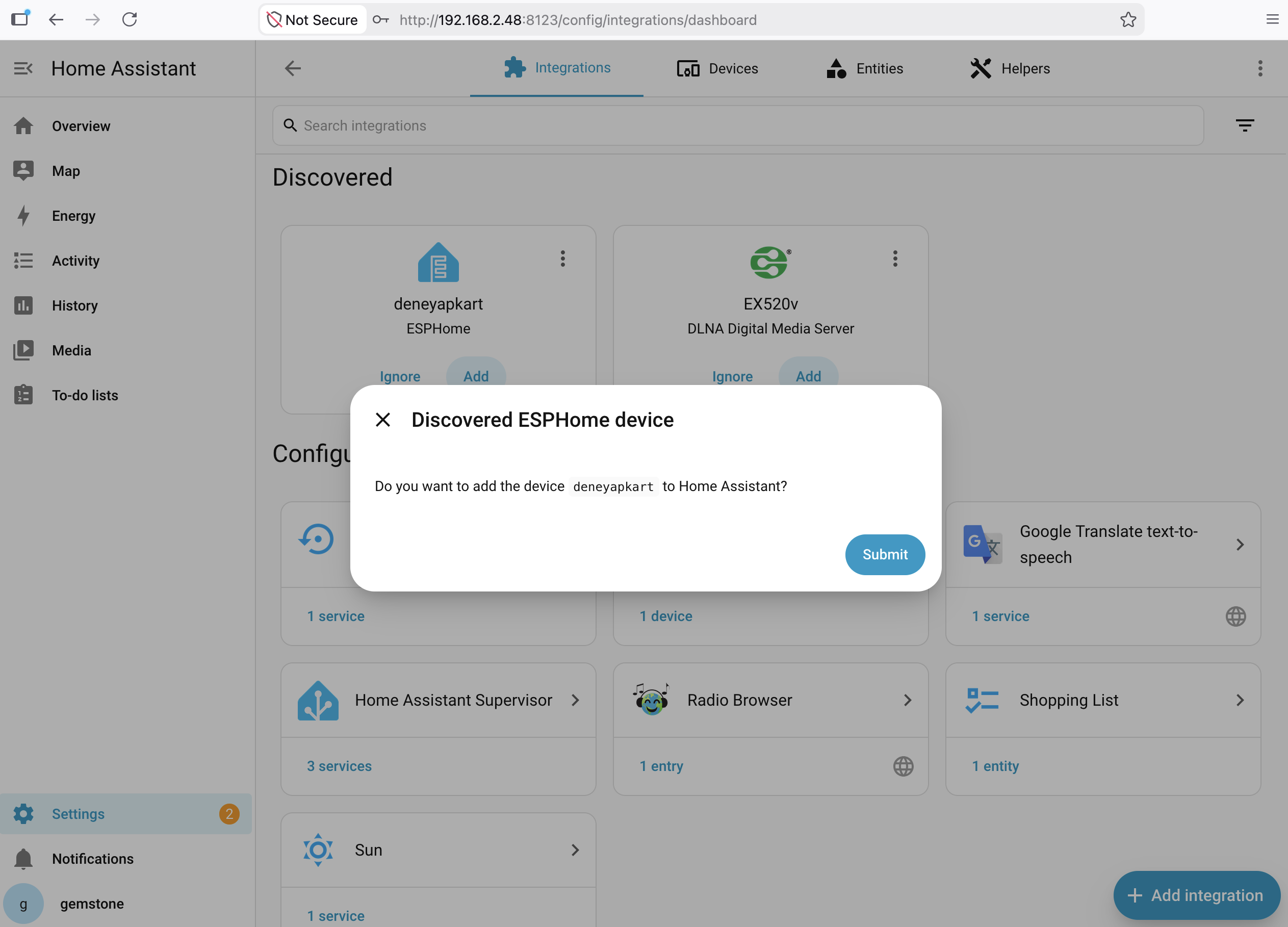Click the backup restore icon card

coord(316,539)
